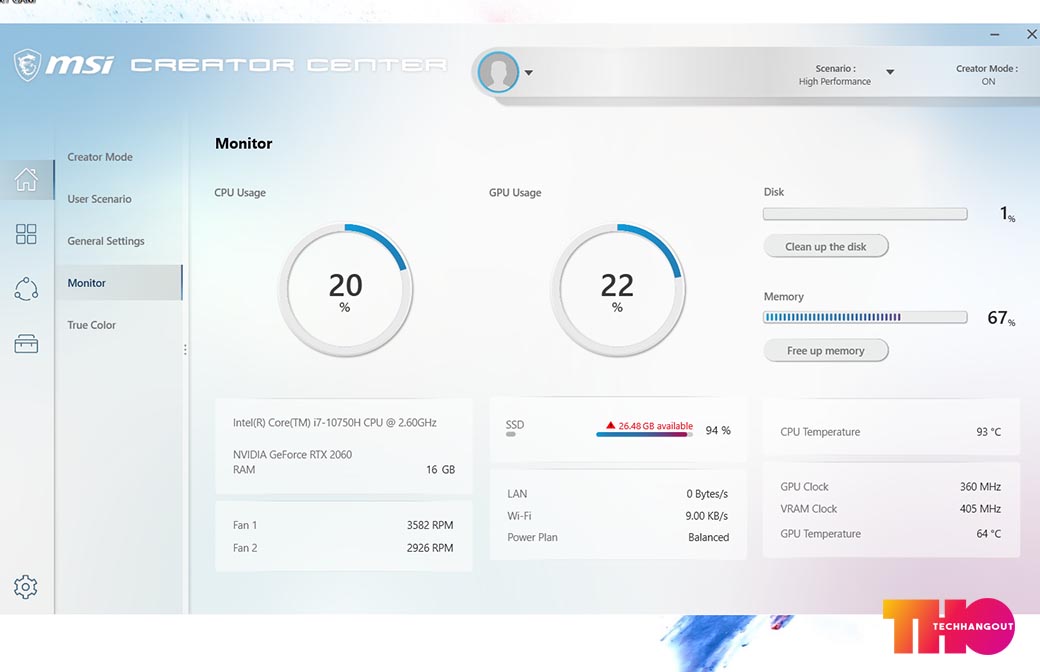The height and width of the screenshot is (672, 1040).
Task: Click the LAN 0 Bytes/s value
Action: (x=707, y=494)
